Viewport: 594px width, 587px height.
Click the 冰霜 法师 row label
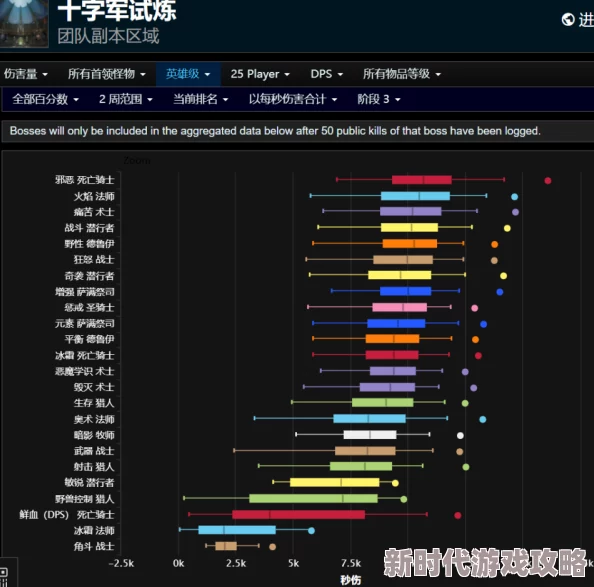tap(94, 531)
